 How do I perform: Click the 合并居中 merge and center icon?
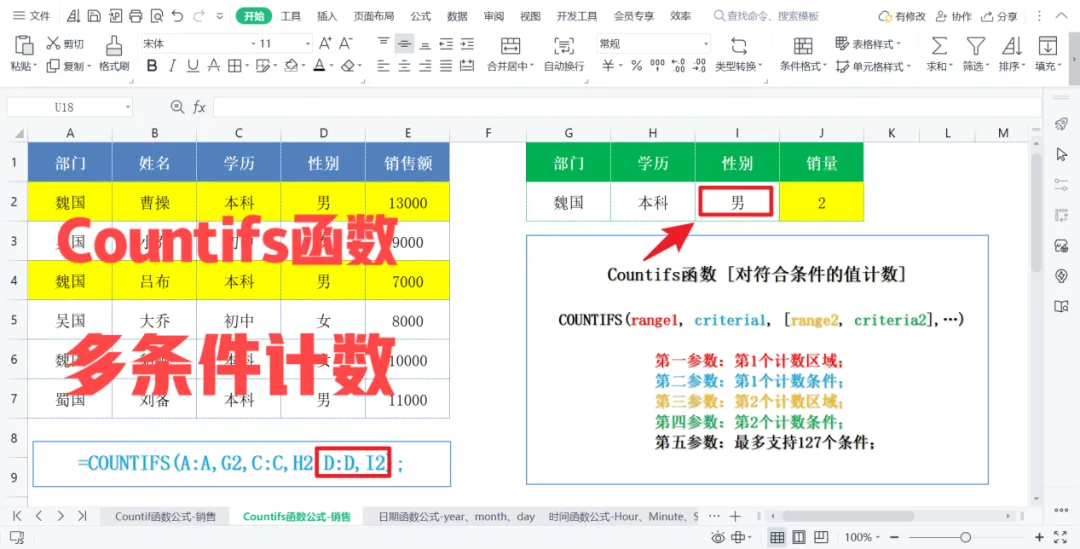(510, 45)
